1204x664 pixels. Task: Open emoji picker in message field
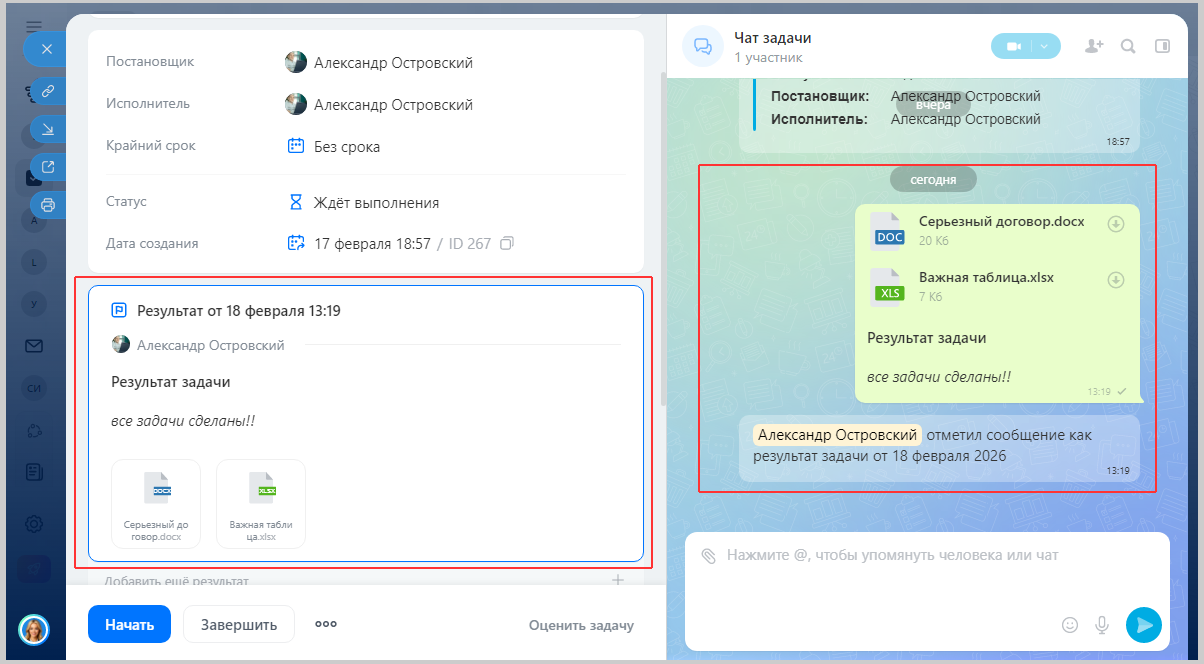pos(1070,625)
